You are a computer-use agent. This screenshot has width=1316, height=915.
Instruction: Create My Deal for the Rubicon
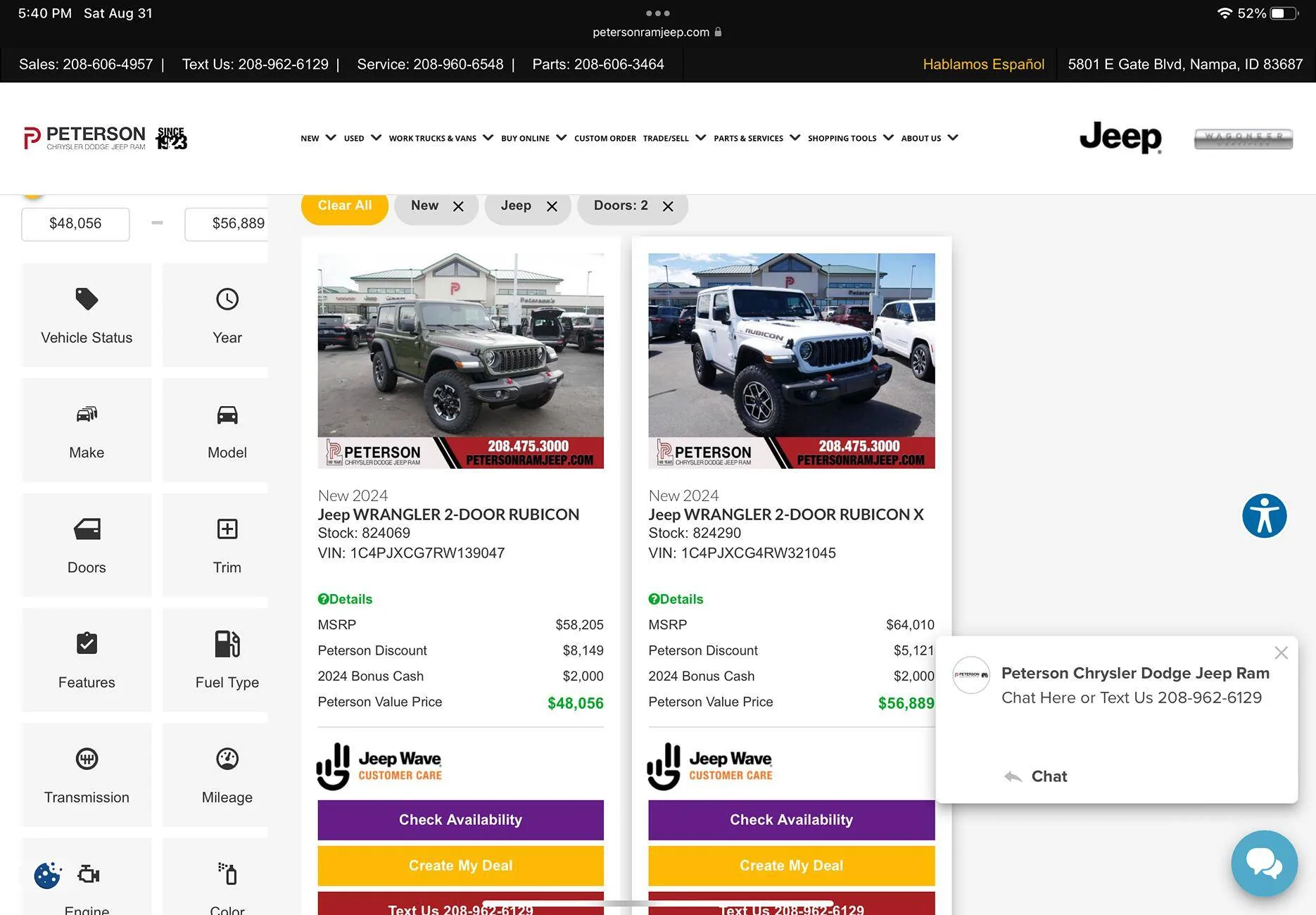460,866
